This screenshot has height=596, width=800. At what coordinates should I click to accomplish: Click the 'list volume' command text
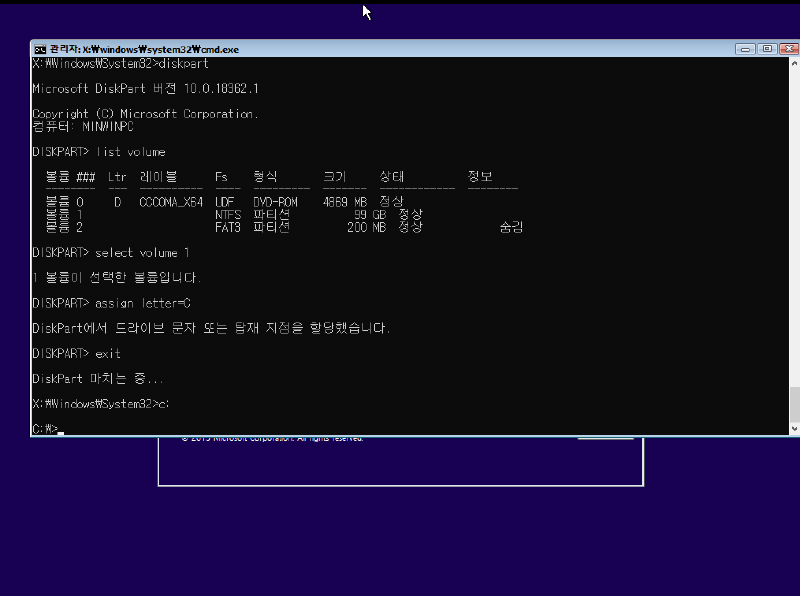130,152
